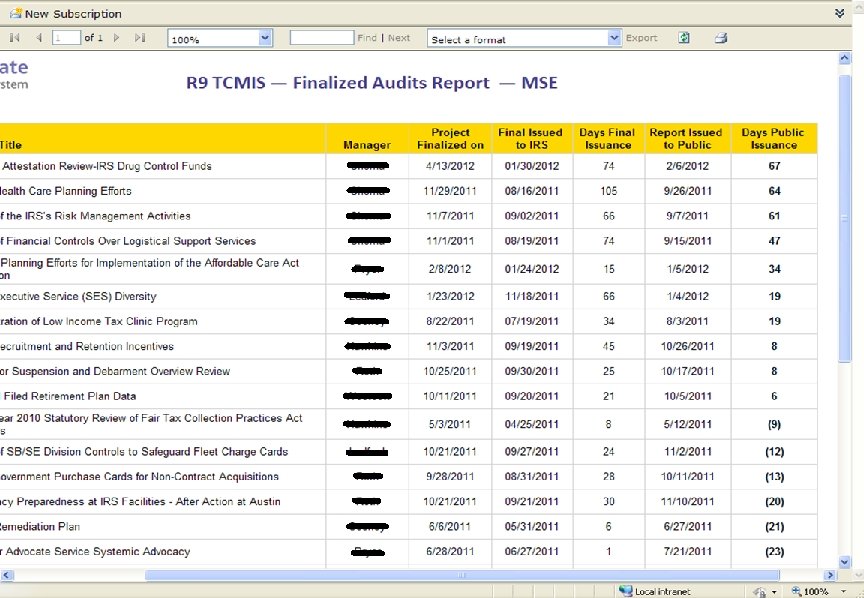Click the Next search link

tap(398, 38)
